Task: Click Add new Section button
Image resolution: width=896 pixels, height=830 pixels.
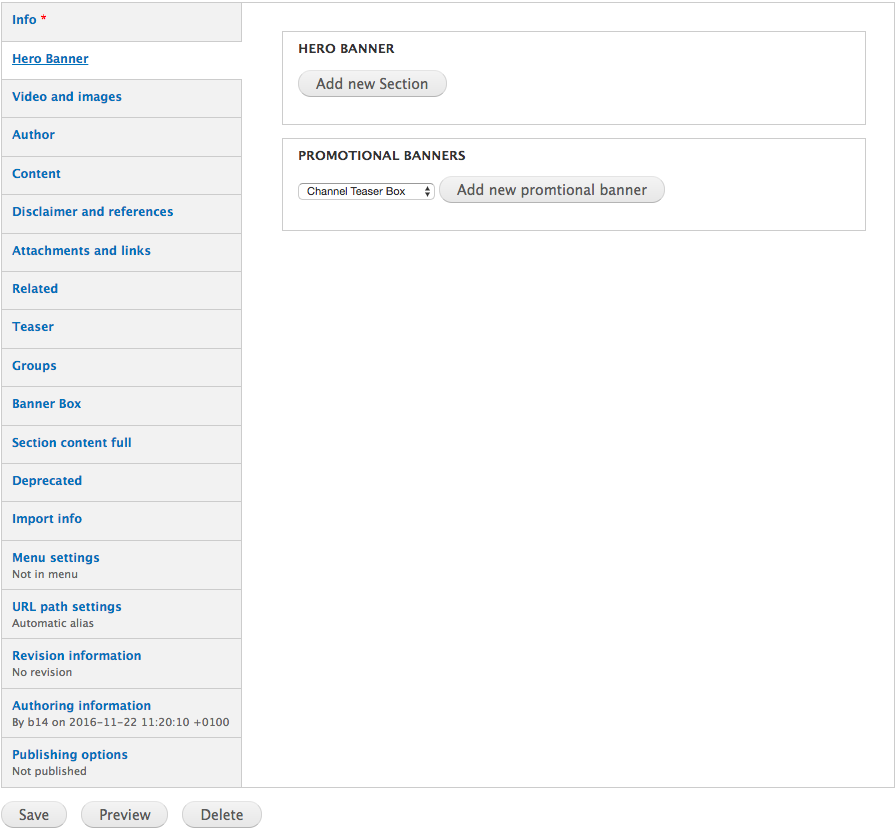Action: (372, 84)
